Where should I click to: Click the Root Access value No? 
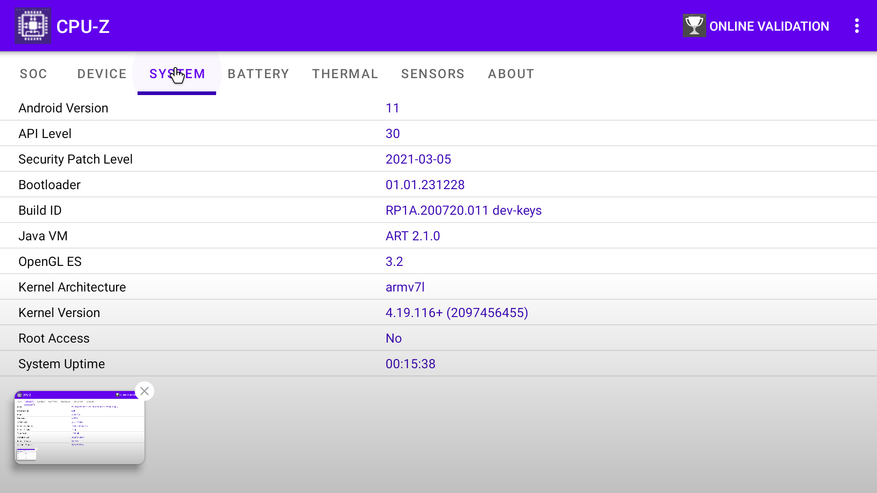coord(394,339)
